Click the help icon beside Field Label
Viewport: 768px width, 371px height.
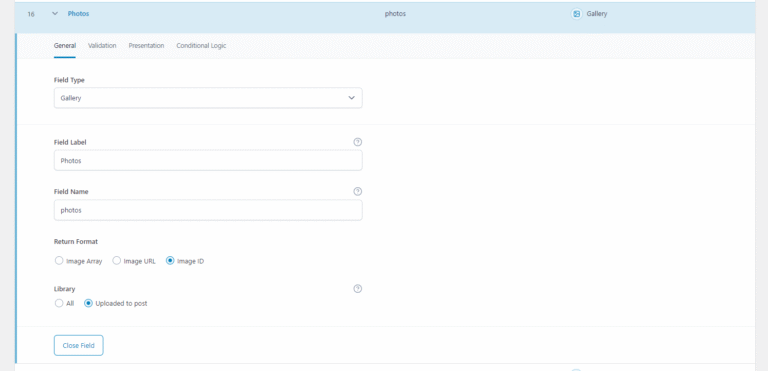click(x=358, y=142)
